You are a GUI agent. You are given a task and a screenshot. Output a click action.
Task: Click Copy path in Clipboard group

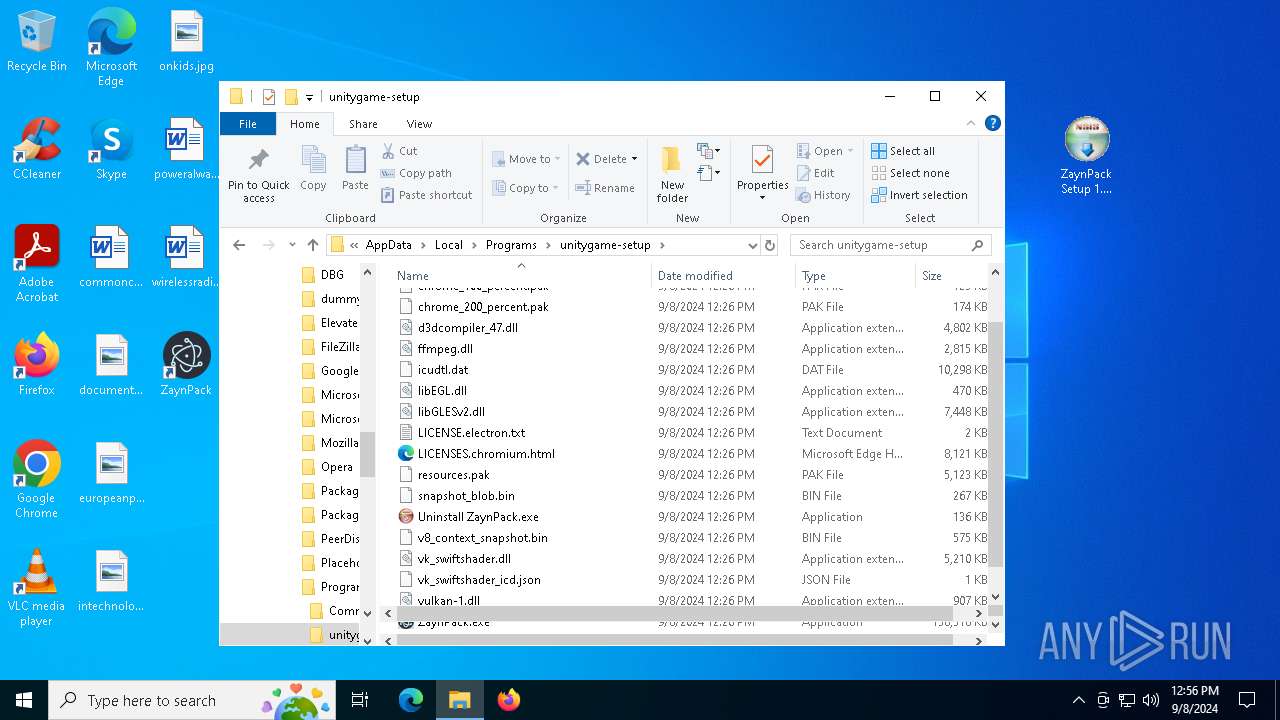[416, 173]
